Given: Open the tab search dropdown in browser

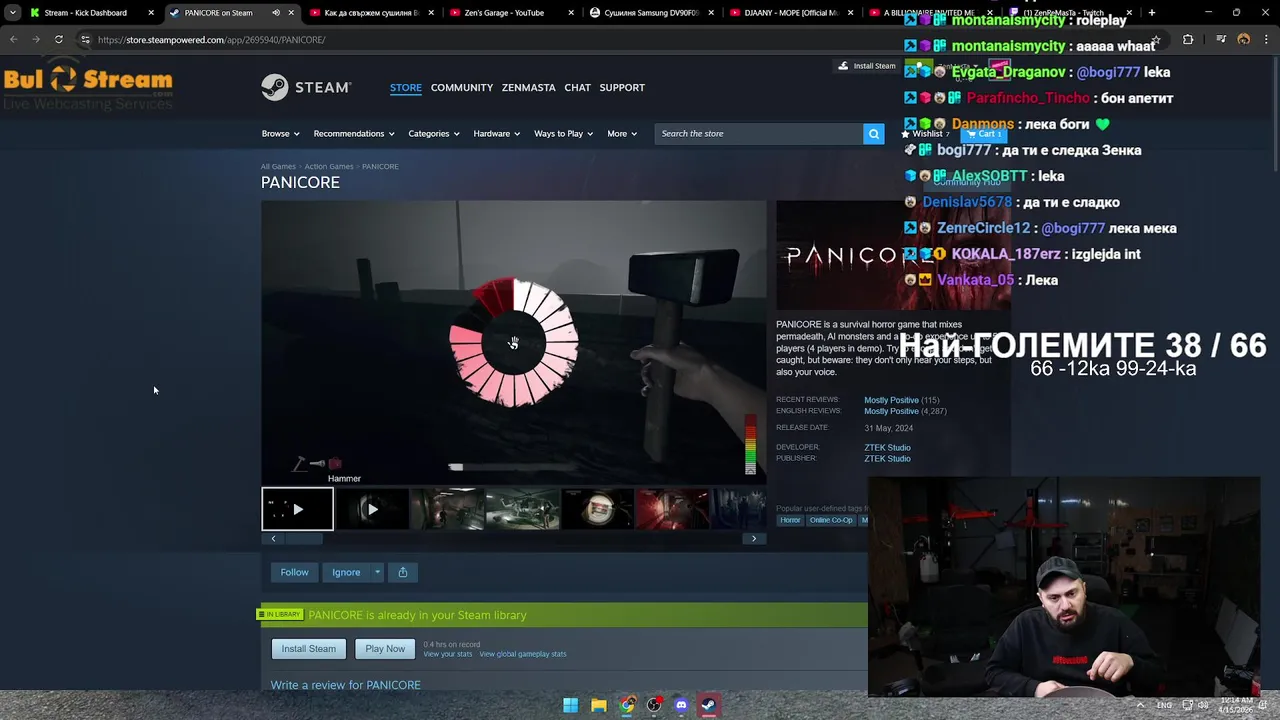Looking at the screenshot, I should pos(13,13).
